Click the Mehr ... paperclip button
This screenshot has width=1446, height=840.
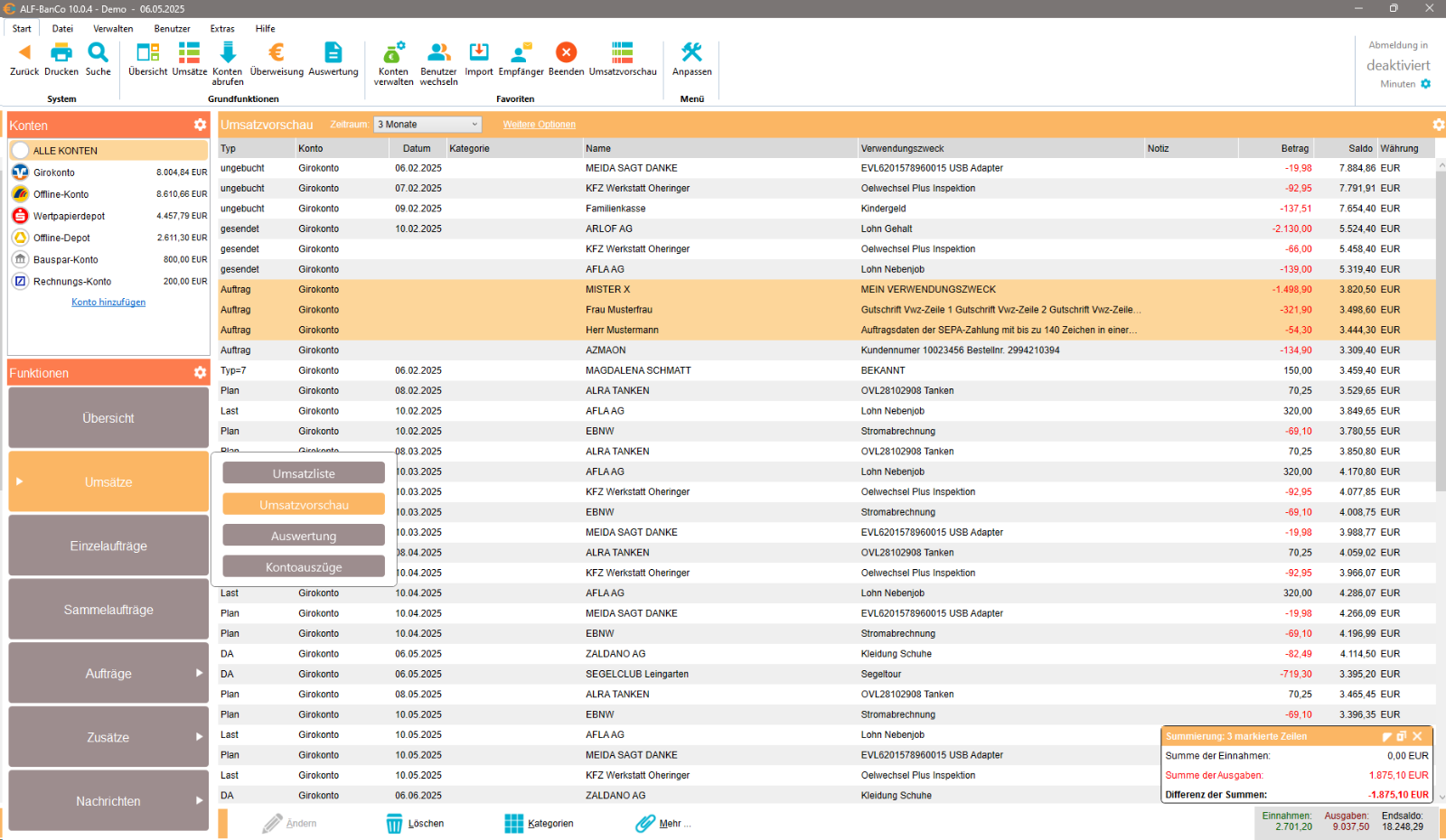(x=662, y=824)
